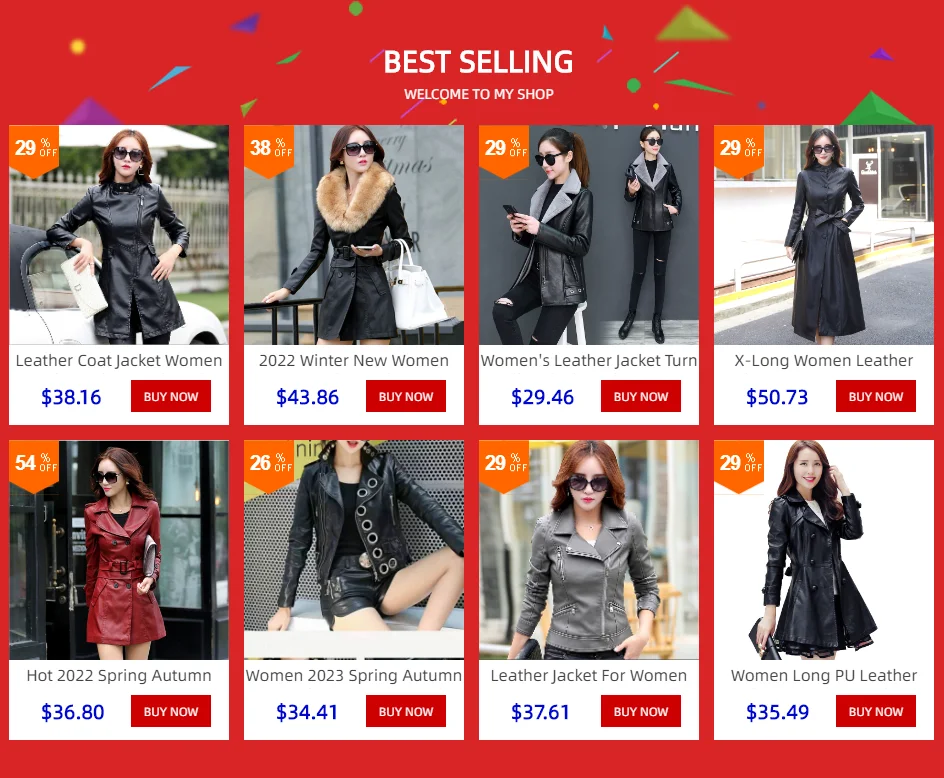The image size is (944, 778).
Task: Open the gray leather jacket product image
Action: 589,550
